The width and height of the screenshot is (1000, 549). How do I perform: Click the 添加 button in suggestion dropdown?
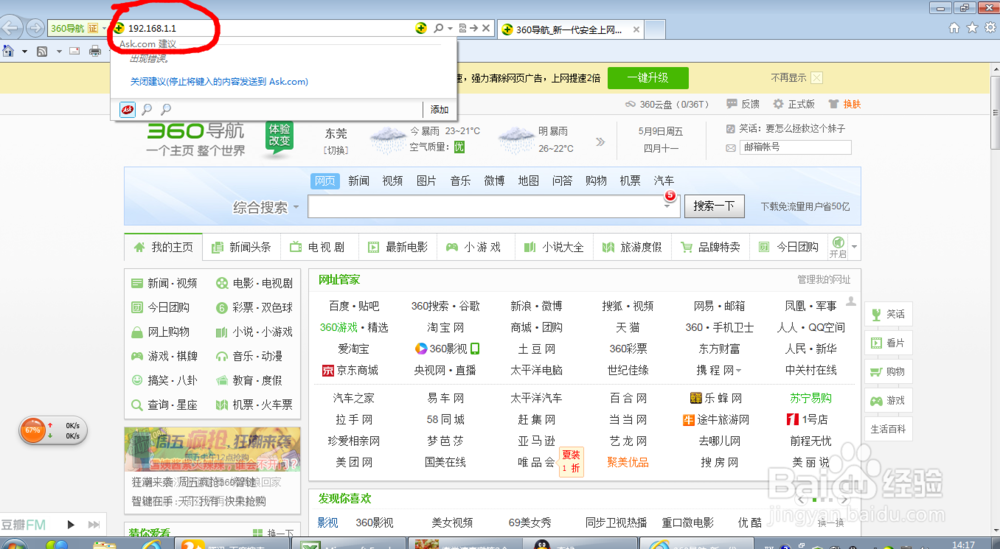click(x=439, y=110)
